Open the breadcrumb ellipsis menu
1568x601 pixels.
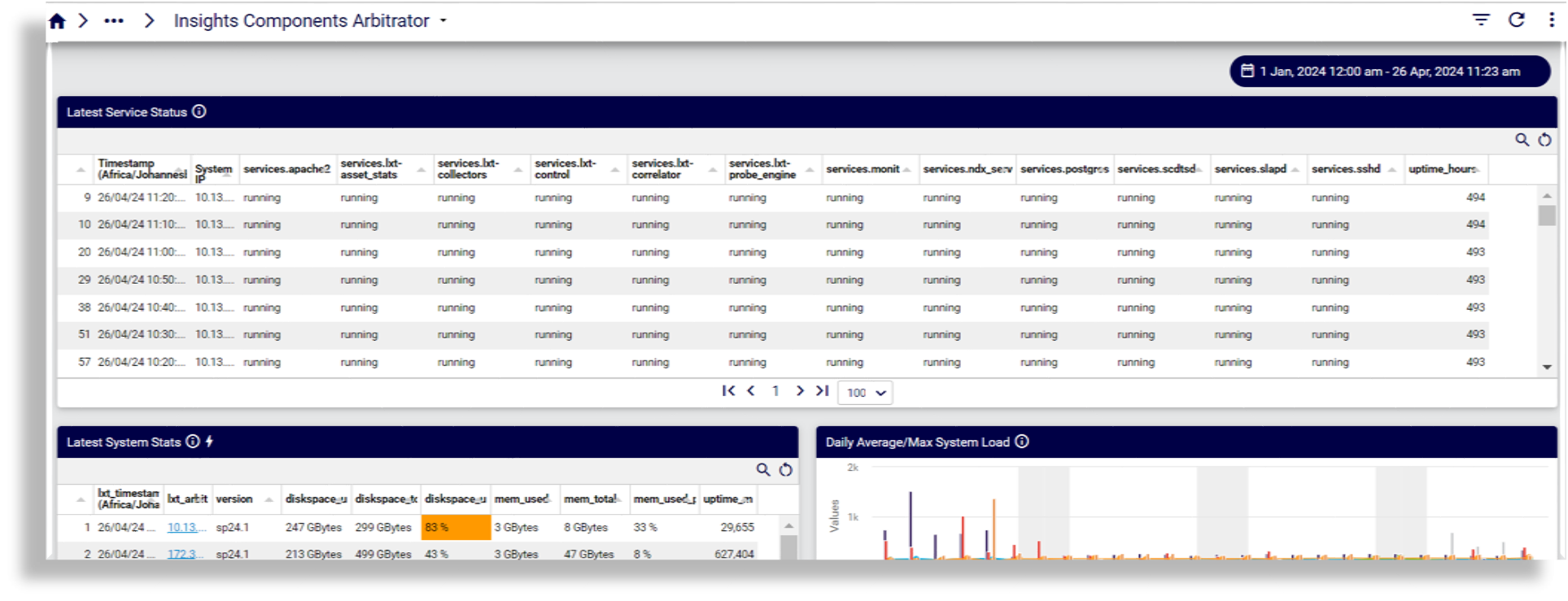click(114, 21)
